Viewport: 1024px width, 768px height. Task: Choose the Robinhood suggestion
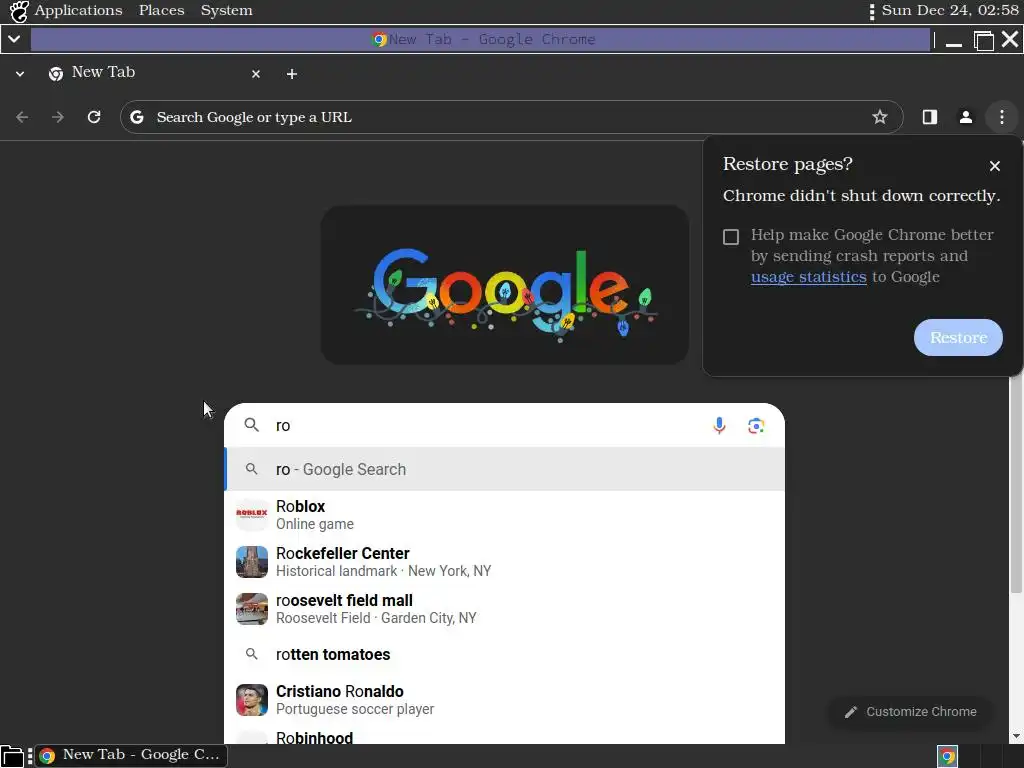pyautogui.click(x=504, y=737)
